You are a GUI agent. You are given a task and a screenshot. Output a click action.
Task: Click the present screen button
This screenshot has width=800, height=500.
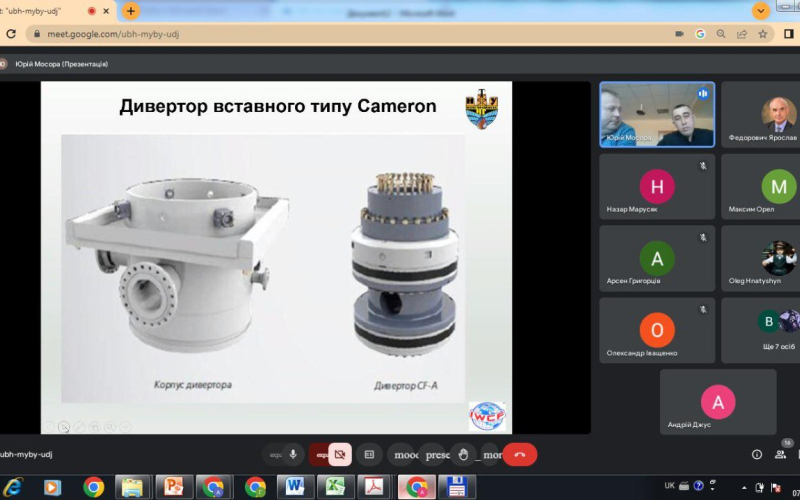pyautogui.click(x=437, y=455)
